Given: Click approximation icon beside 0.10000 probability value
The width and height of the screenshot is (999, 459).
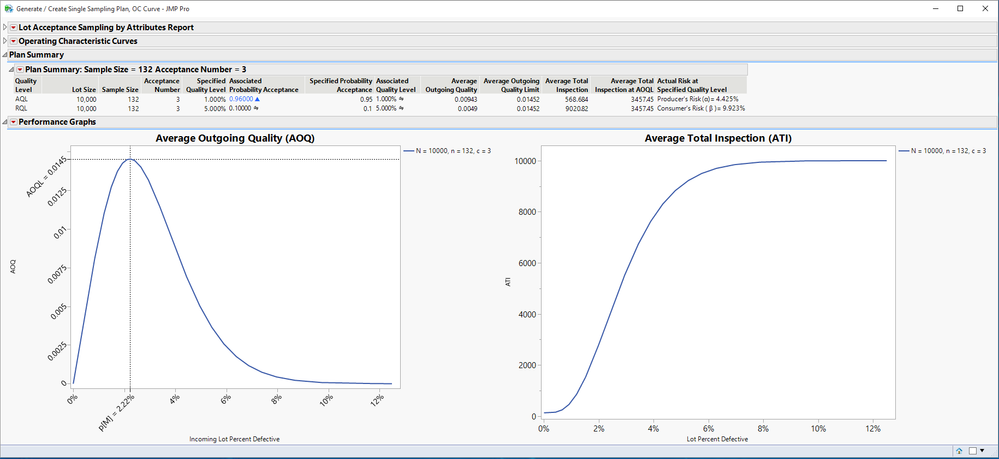Looking at the screenshot, I should point(255,108).
